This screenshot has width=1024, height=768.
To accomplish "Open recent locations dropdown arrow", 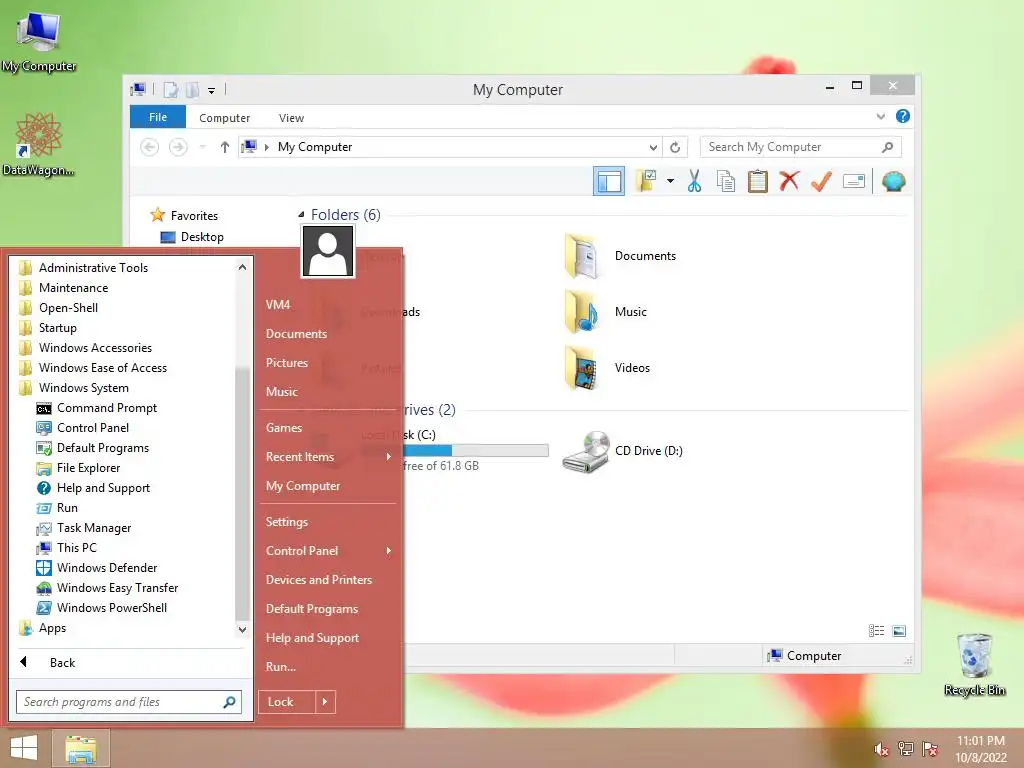I will (x=202, y=147).
